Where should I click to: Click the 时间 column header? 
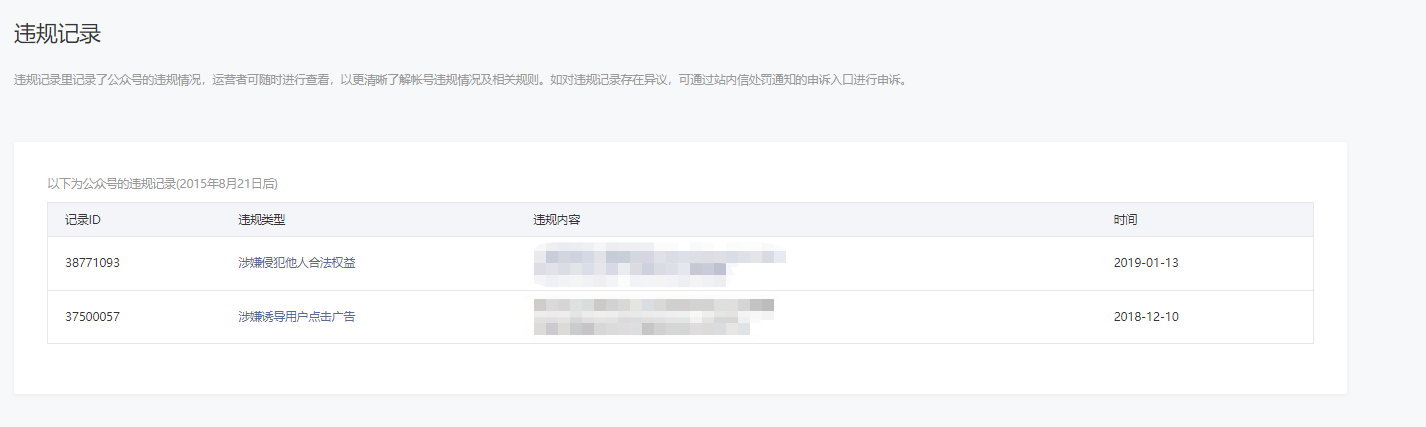tap(1125, 219)
